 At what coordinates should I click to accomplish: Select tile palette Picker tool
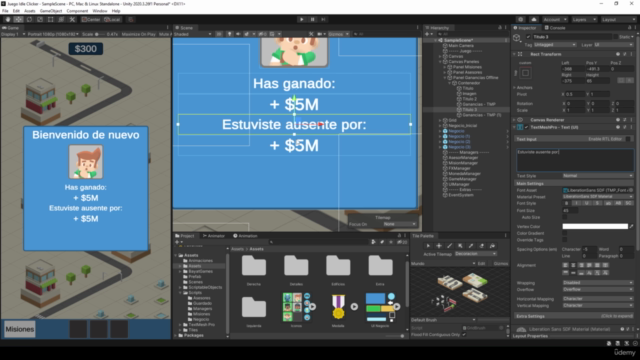click(x=471, y=246)
